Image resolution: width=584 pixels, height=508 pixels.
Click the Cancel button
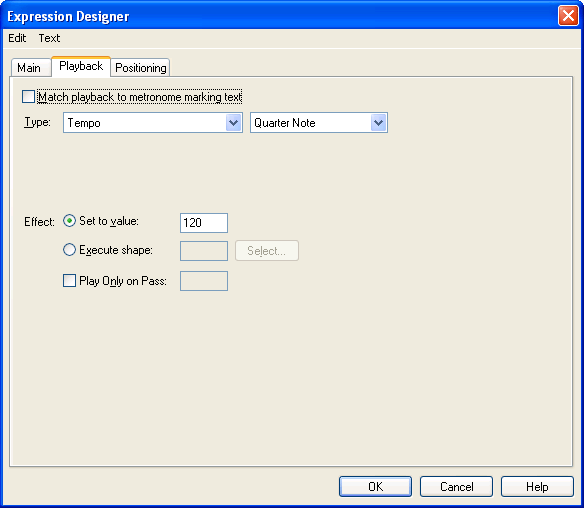pyautogui.click(x=456, y=486)
